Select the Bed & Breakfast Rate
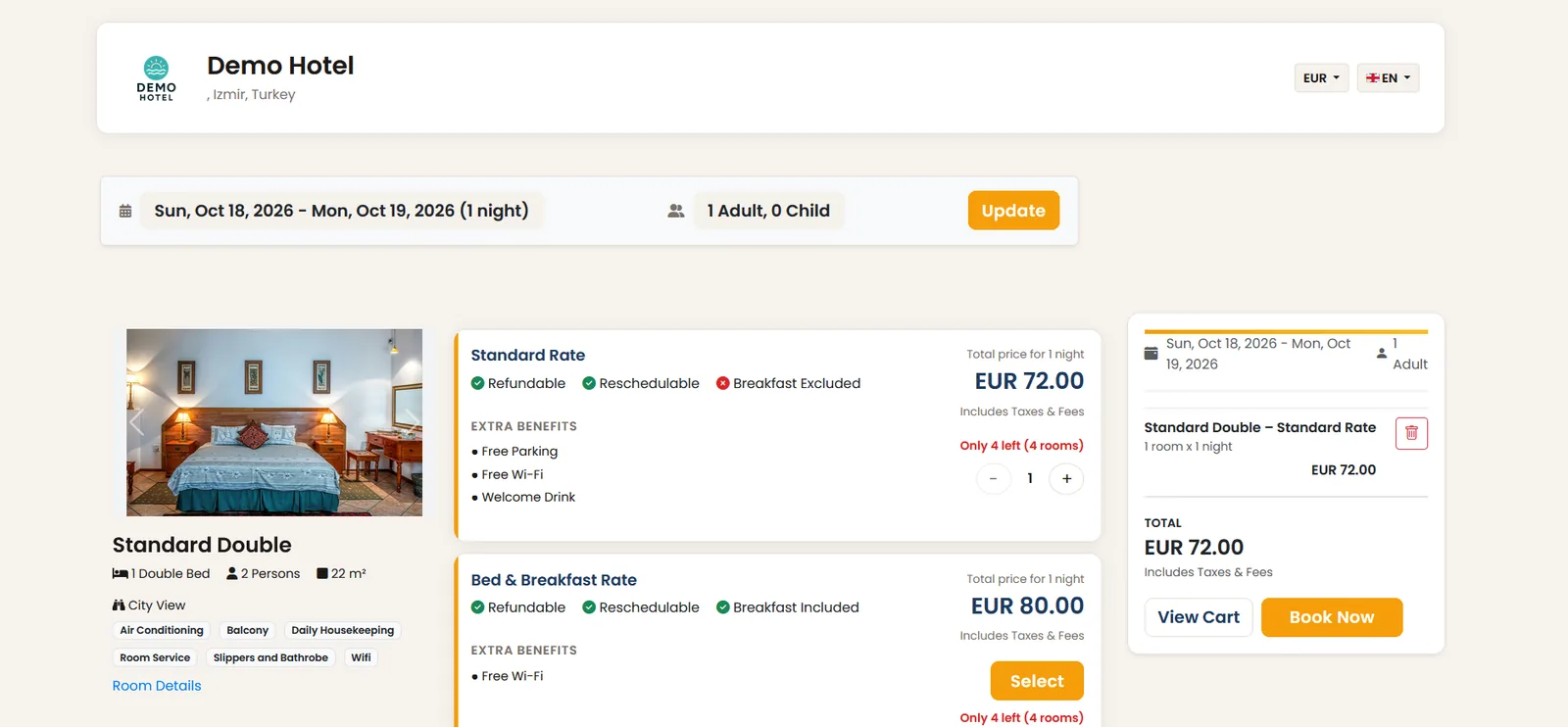Viewport: 1568px width, 727px height. coord(1037,681)
